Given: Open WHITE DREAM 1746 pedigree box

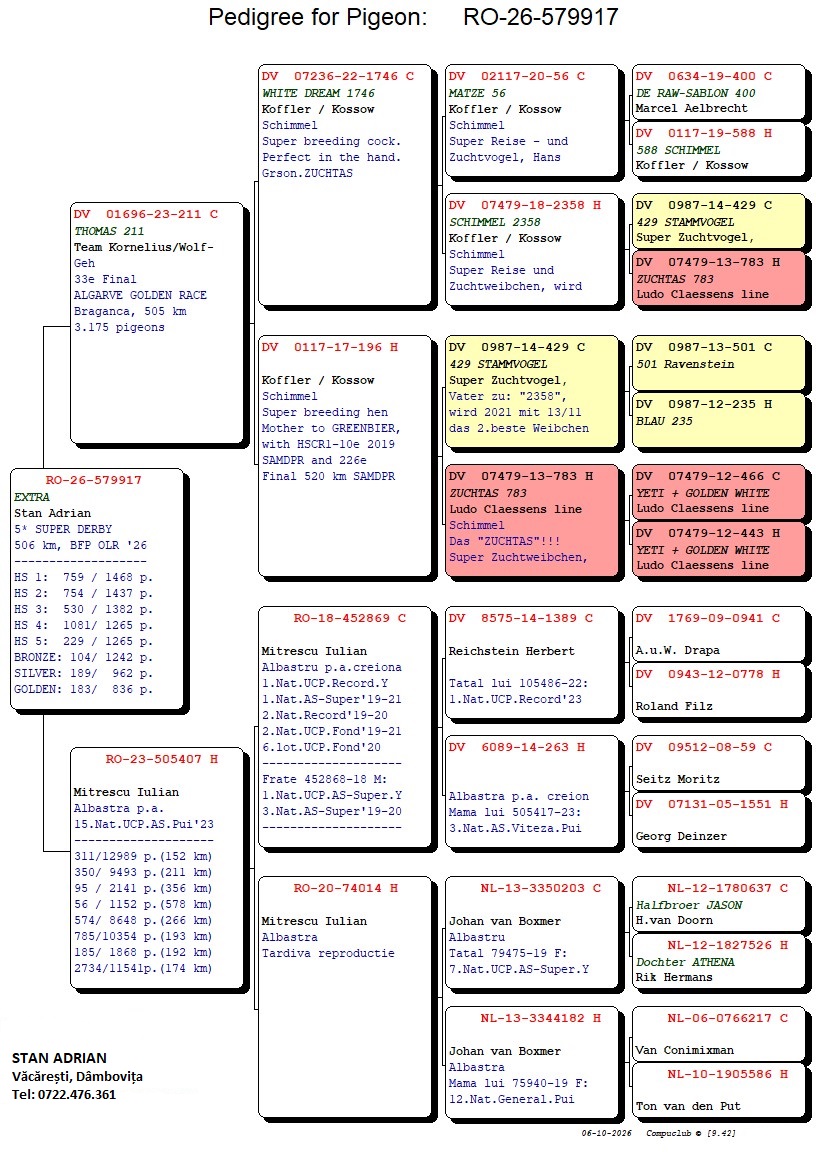Looking at the screenshot, I should pyautogui.click(x=344, y=184).
